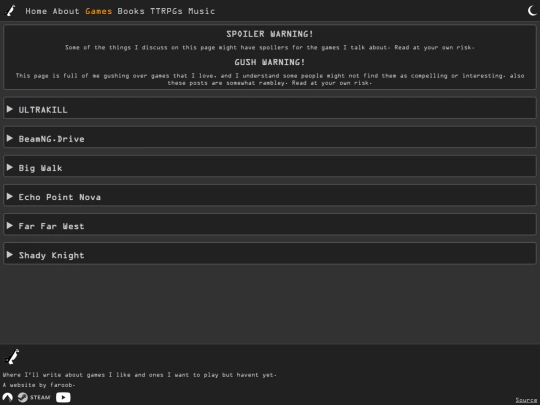Open the Source link in the footer
Viewport: 540px width, 405px height.
tap(526, 400)
